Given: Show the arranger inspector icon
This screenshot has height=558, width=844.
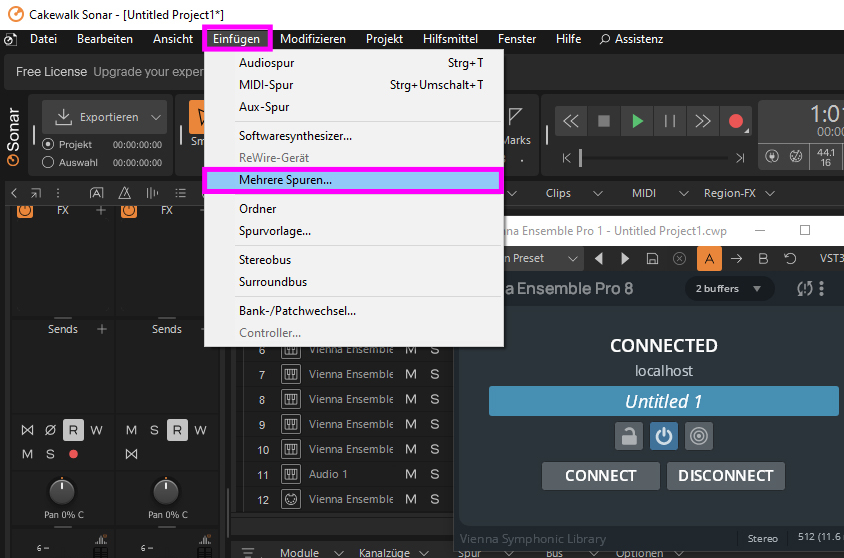Looking at the screenshot, I should click(x=96, y=193).
